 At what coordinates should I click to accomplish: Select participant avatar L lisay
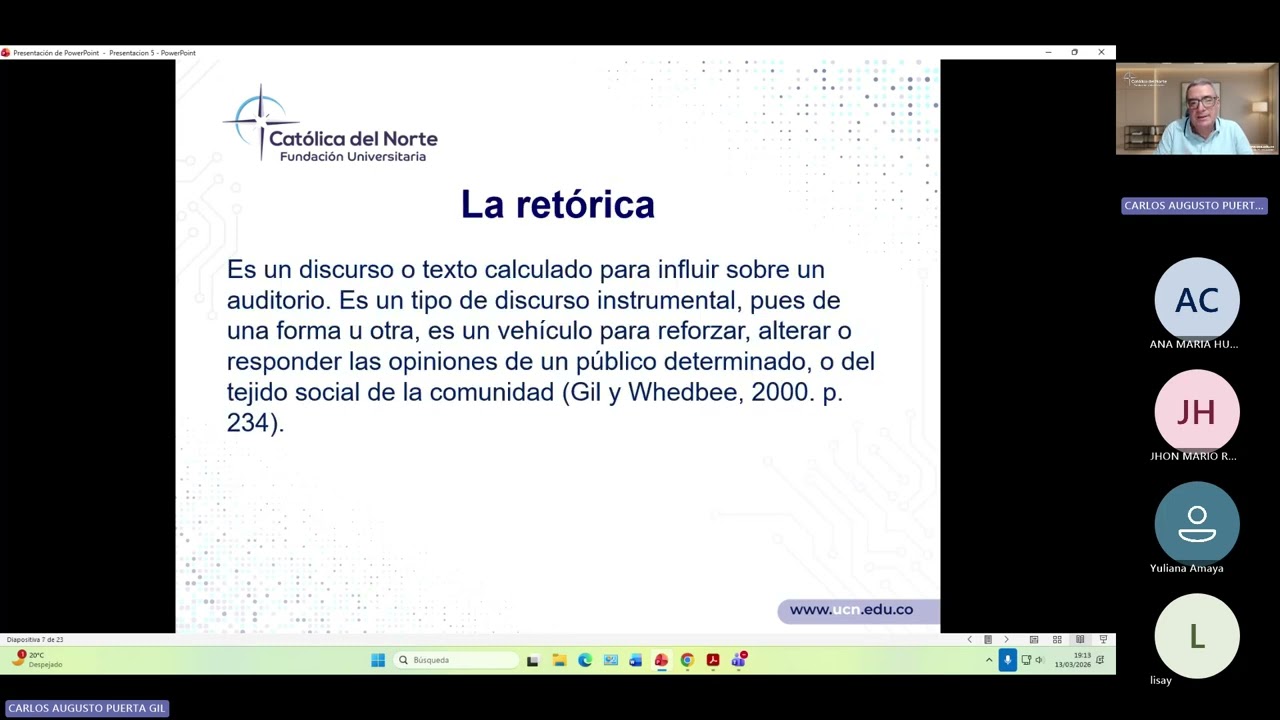(x=1197, y=635)
